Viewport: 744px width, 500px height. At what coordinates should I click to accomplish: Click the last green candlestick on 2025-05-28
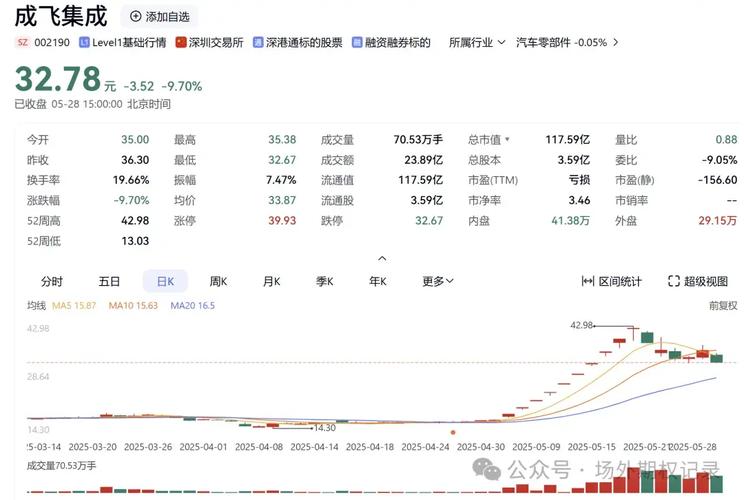click(x=716, y=358)
